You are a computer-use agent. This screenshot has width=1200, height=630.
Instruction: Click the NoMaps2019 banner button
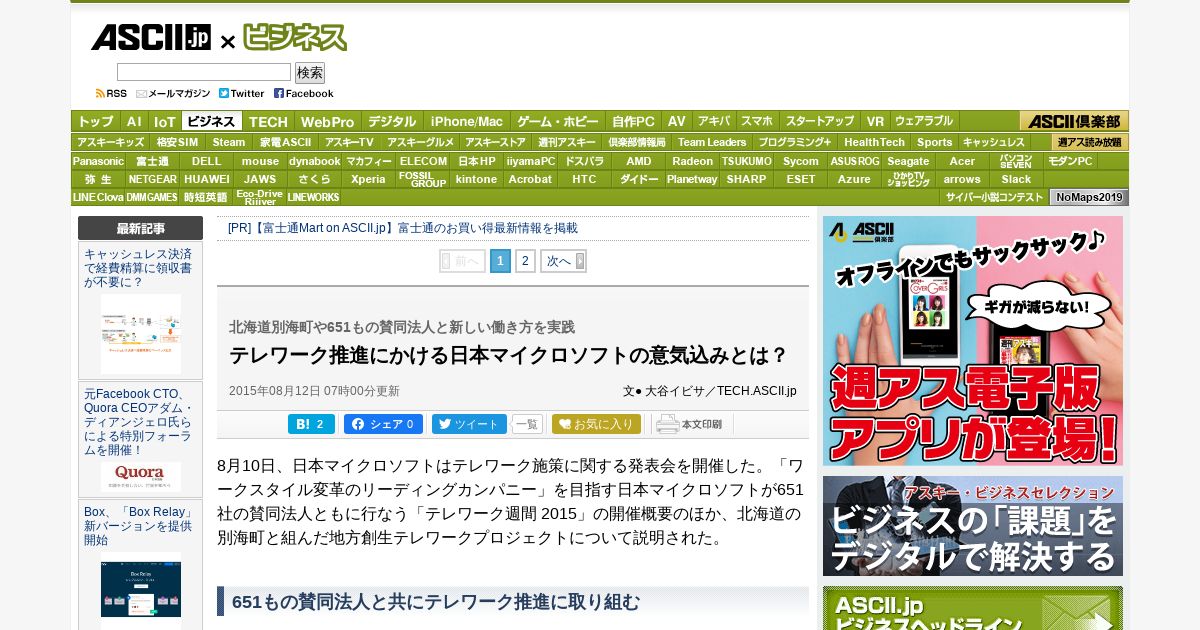(x=1089, y=197)
